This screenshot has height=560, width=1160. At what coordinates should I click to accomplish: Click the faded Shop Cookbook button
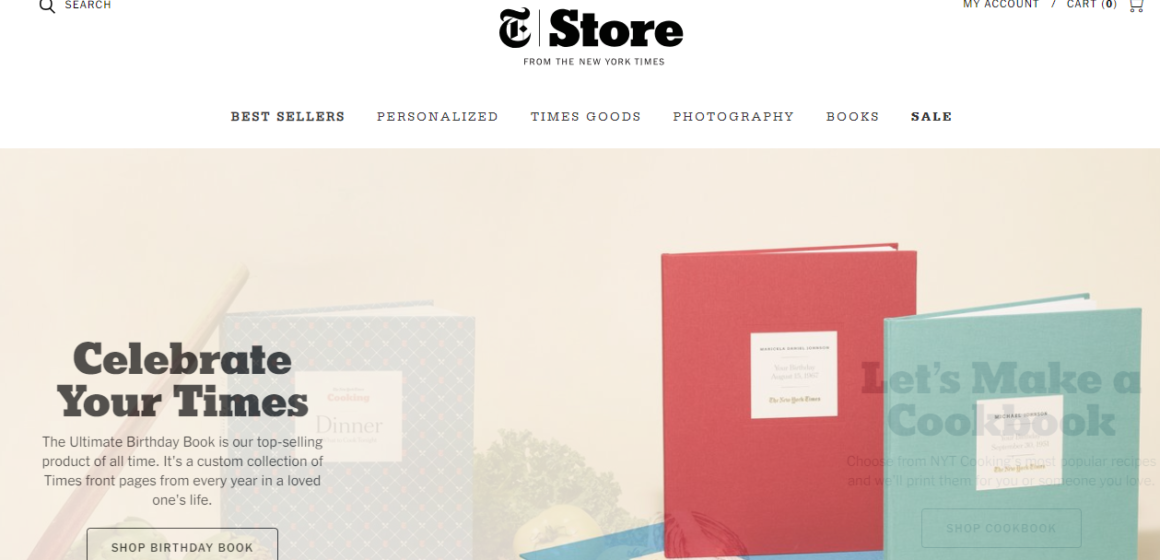[1001, 528]
